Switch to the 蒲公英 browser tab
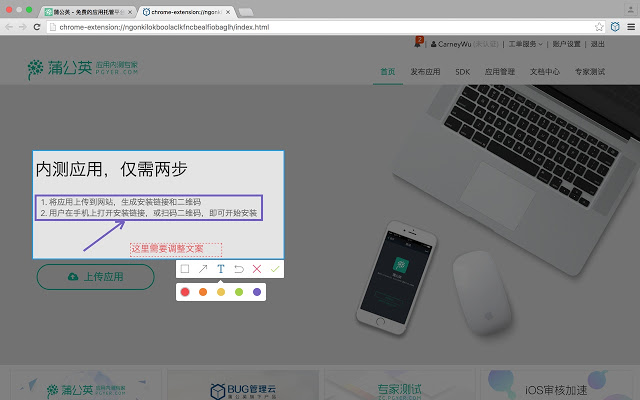Image resolution: width=640 pixels, height=400 pixels. click(x=87, y=12)
